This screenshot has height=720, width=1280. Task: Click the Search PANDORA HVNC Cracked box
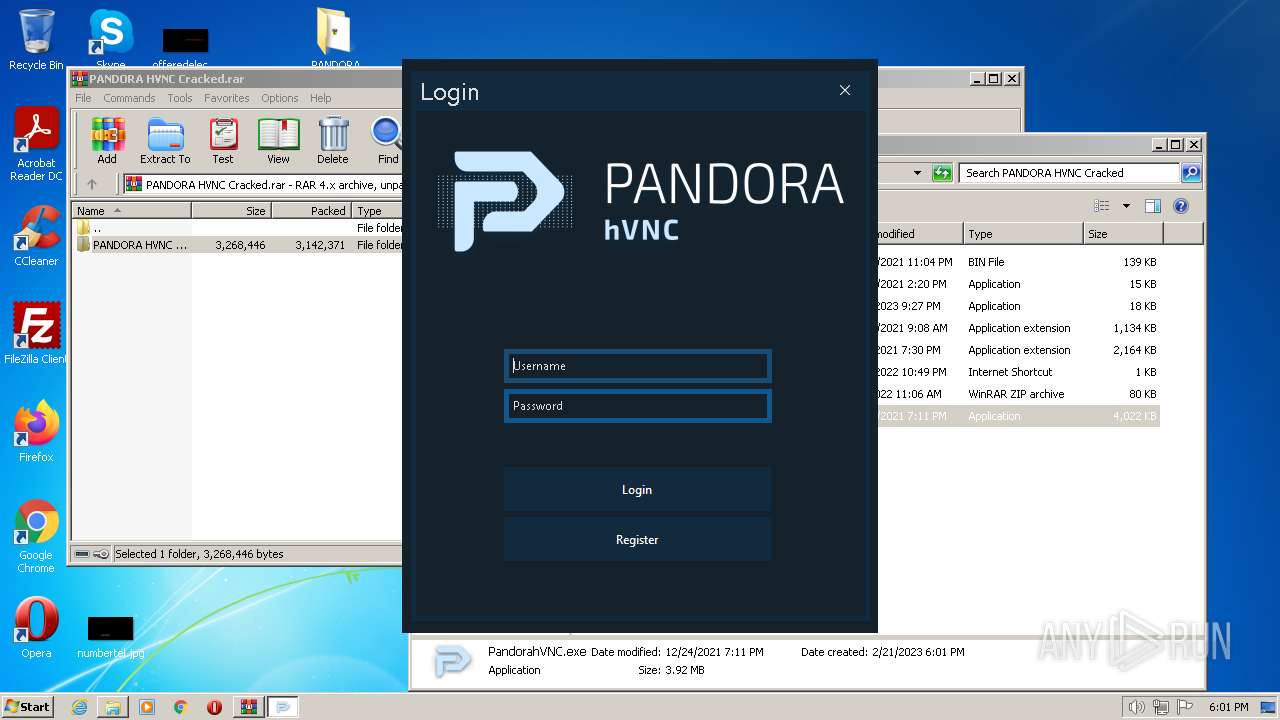(x=1069, y=173)
